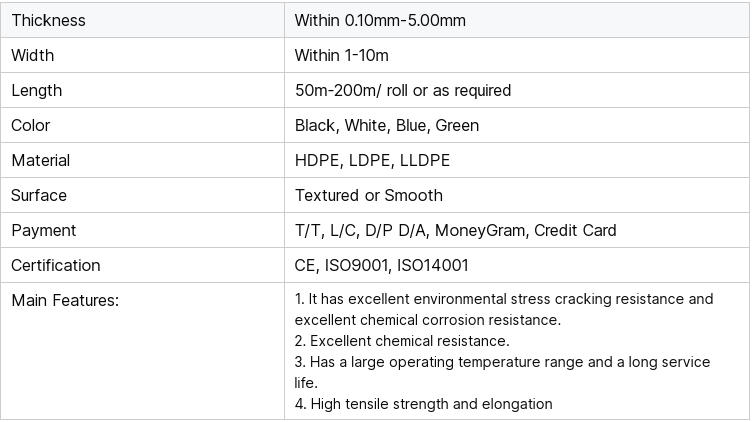Image resolution: width=752 pixels, height=422 pixels.
Task: Click the Material row label
Action: pyautogui.click(x=41, y=160)
